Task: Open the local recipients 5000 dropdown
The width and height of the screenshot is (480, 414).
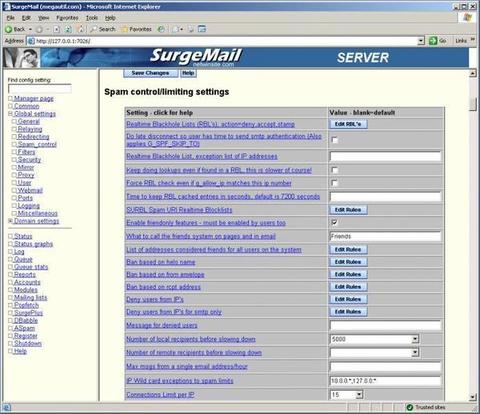Action: click(x=415, y=339)
